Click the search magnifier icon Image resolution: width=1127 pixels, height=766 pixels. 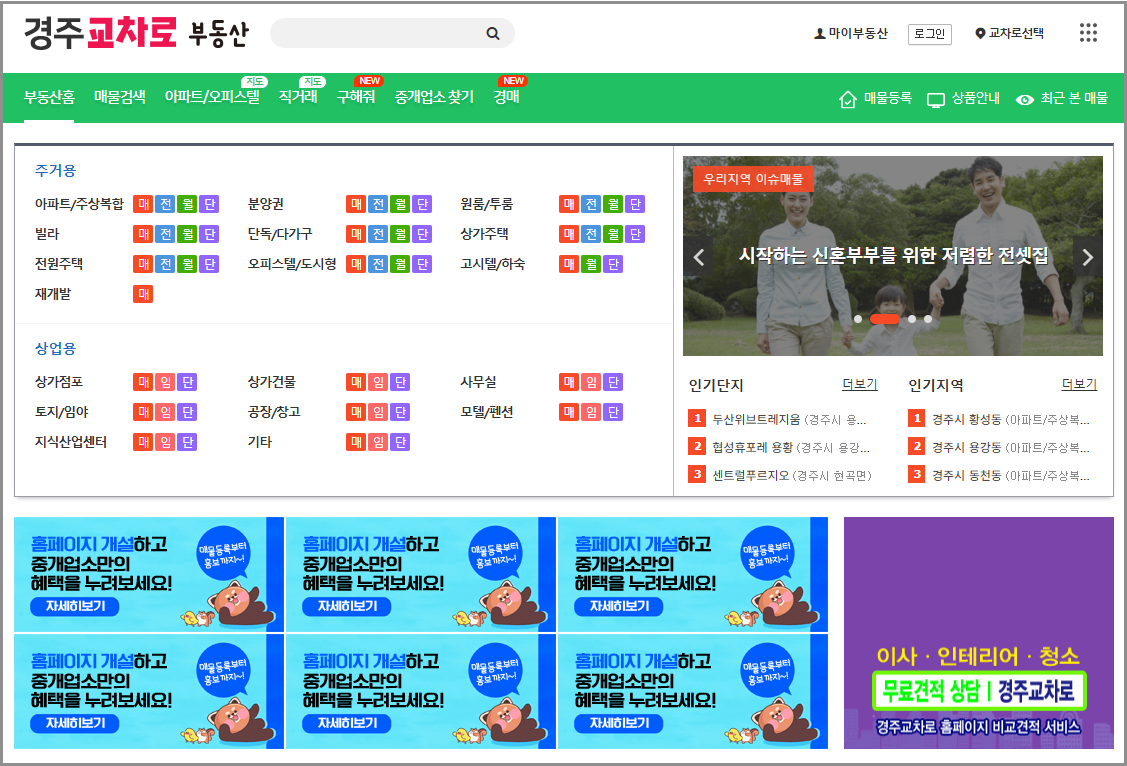click(x=492, y=33)
